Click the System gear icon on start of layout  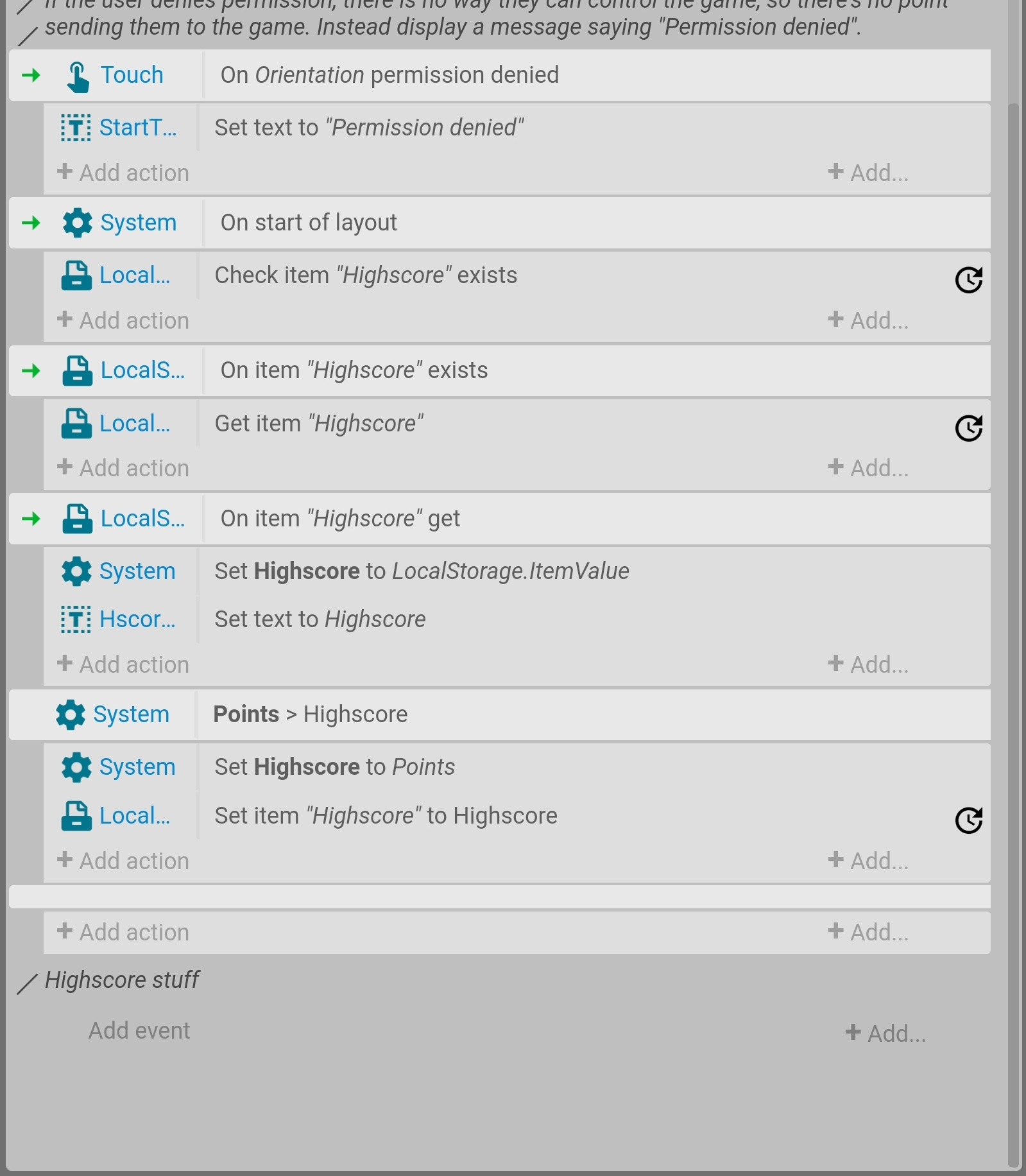(77, 223)
